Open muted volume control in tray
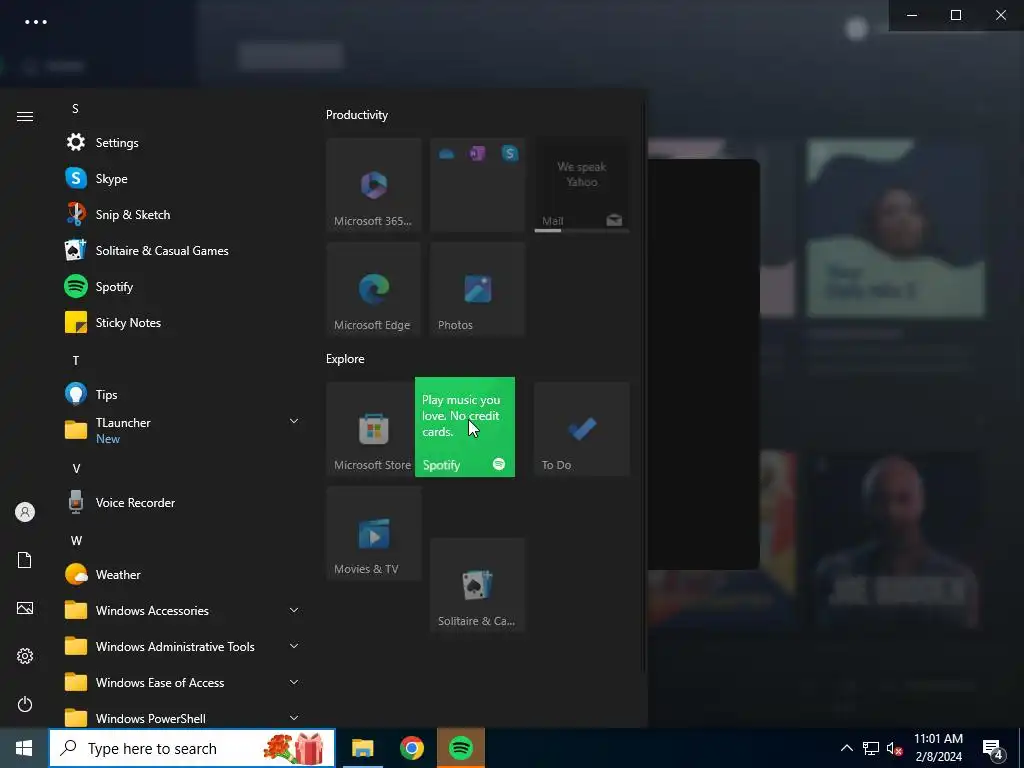Screen dimensions: 1024x768 click(x=894, y=748)
